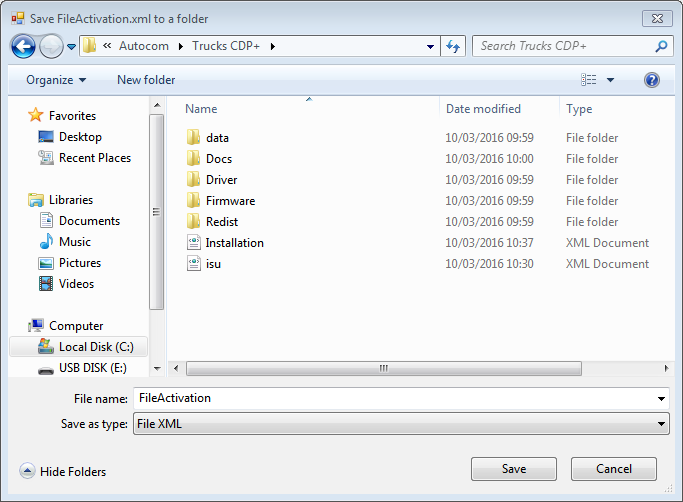Viewport: 683px width, 502px height.
Task: Click the Change your view icon
Action: (x=588, y=80)
